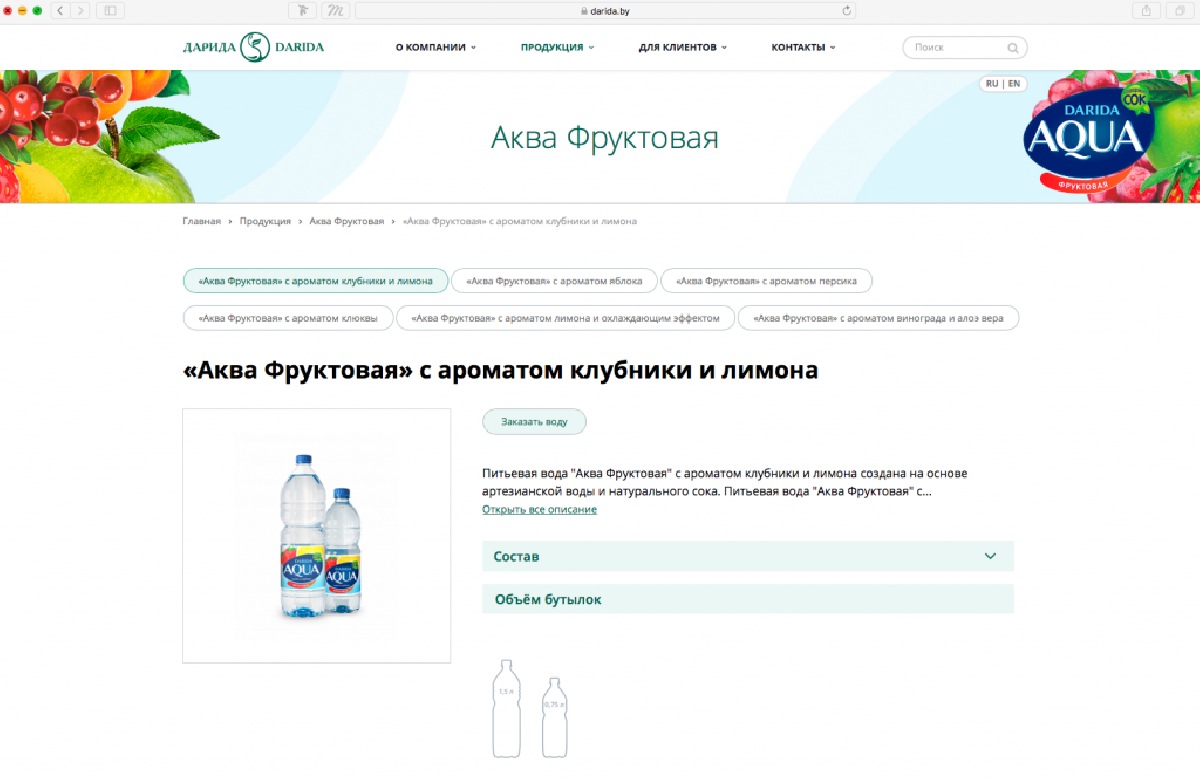
Task: Open the ДЛЯ КЛИЕНТОВ dropdown menu
Action: 682,47
